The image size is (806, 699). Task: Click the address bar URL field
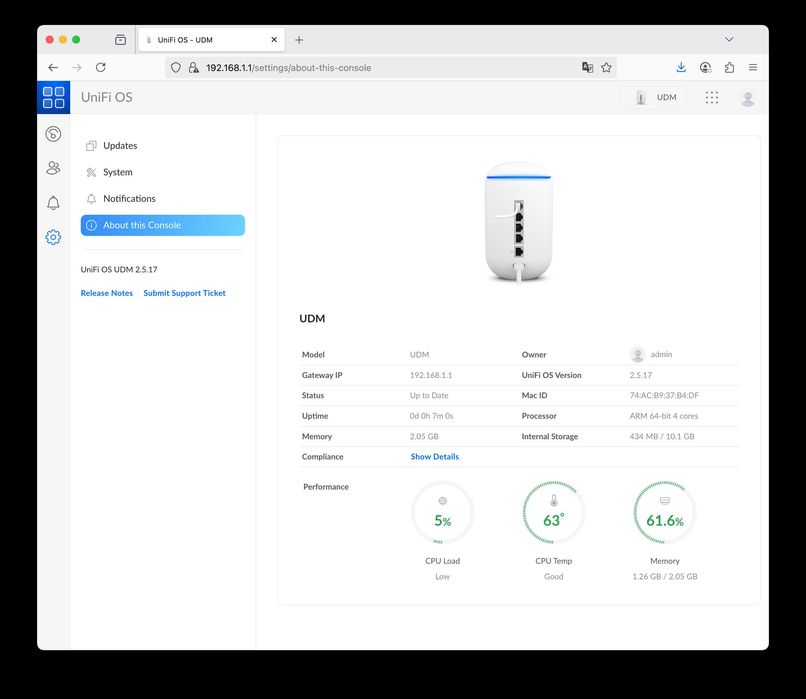[391, 67]
